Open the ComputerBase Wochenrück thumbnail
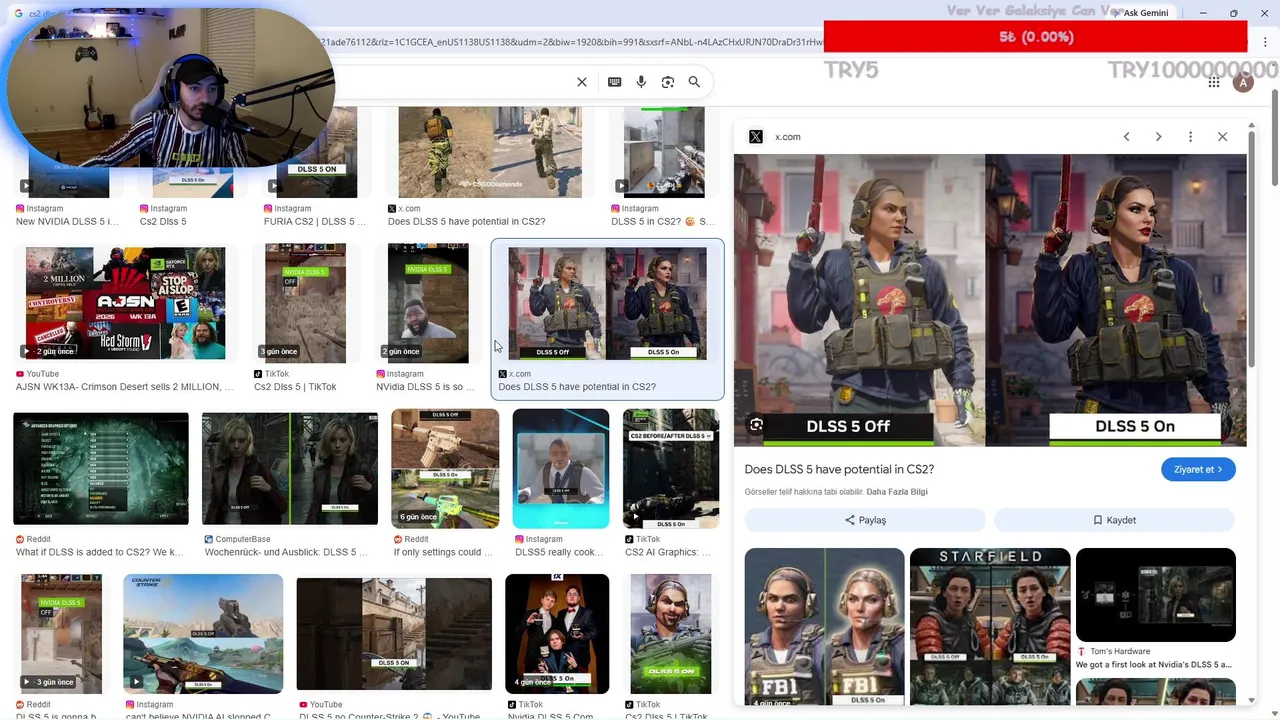This screenshot has width=1280, height=720. (290, 468)
